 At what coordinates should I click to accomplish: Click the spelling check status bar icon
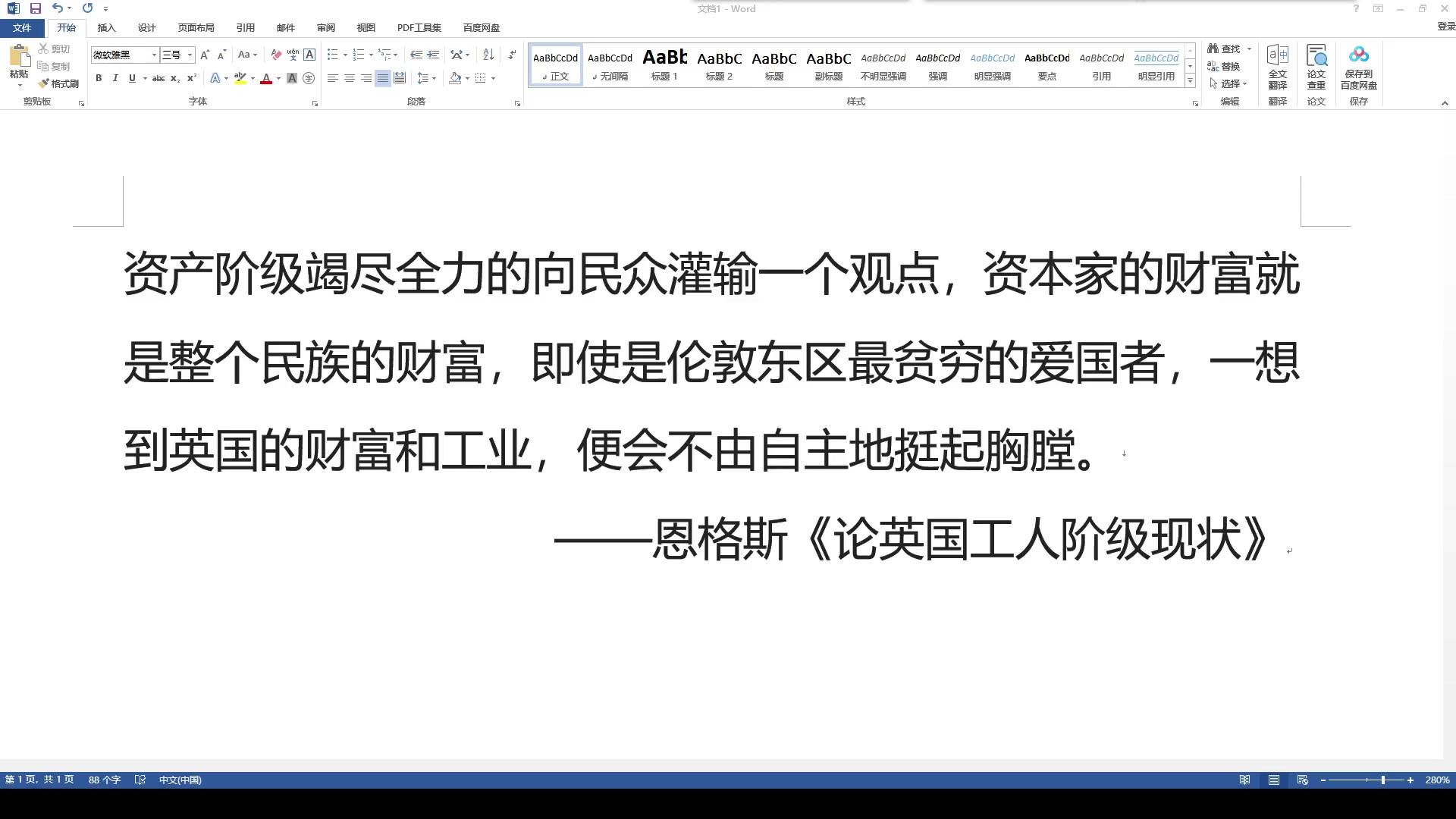[140, 780]
